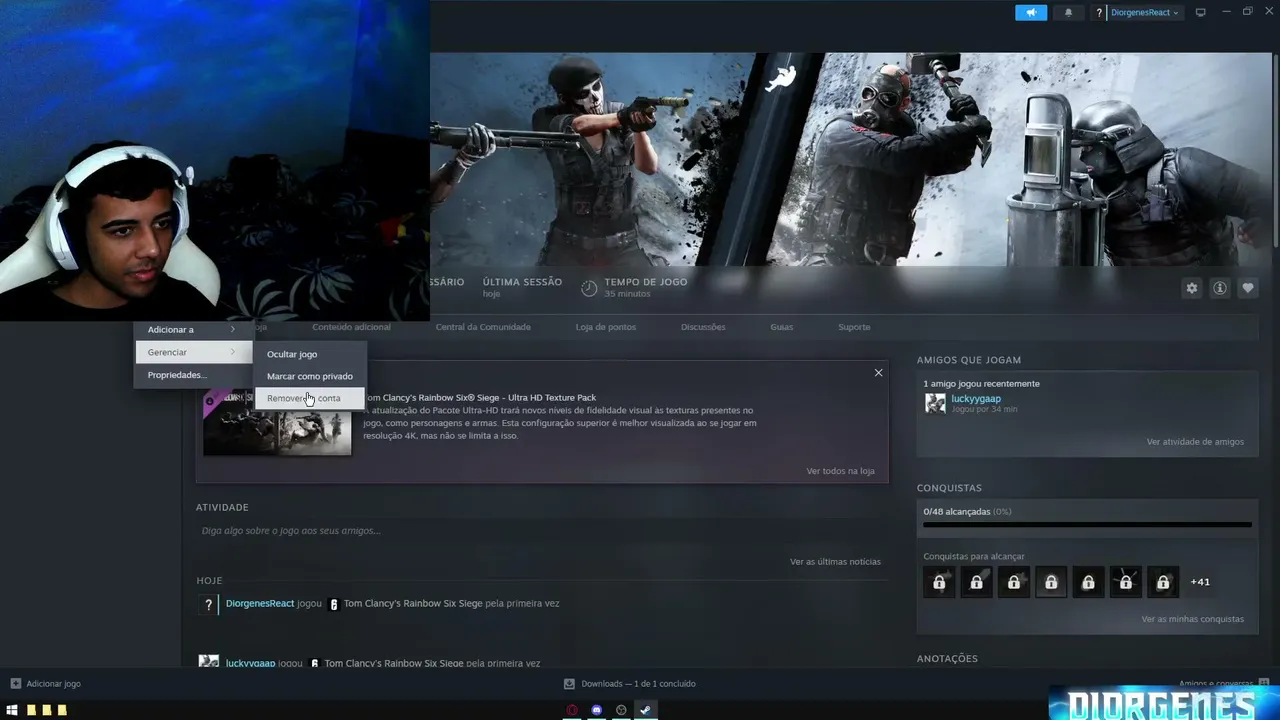Open the third locked achievement
This screenshot has height=720, width=1280.
tap(1014, 582)
